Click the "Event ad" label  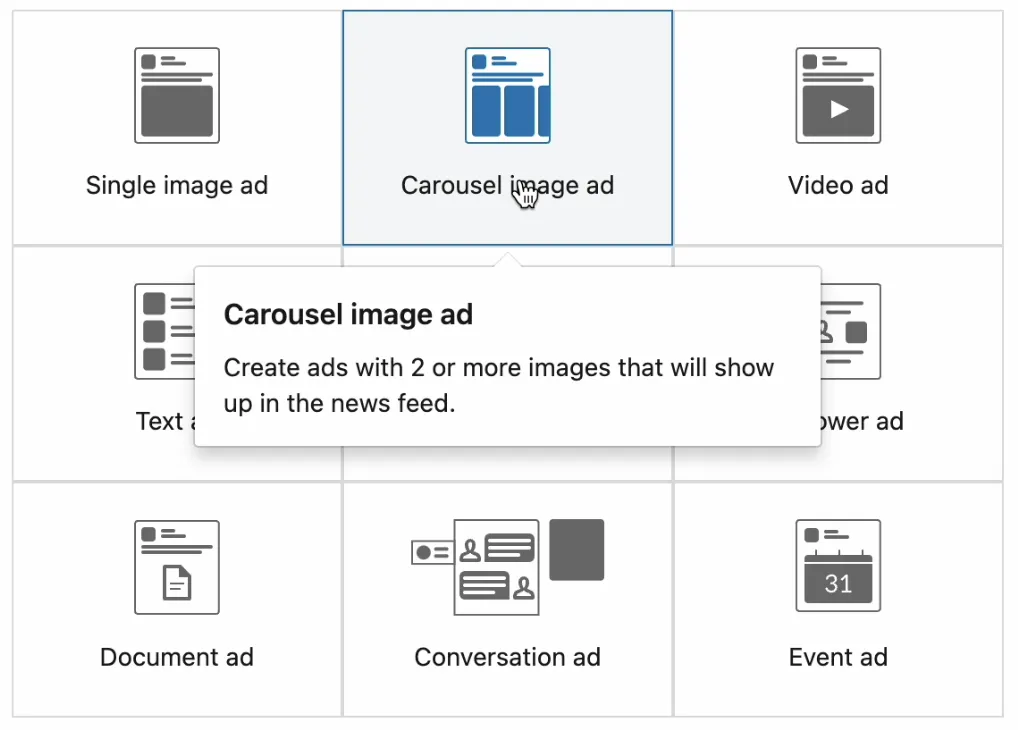pos(838,657)
